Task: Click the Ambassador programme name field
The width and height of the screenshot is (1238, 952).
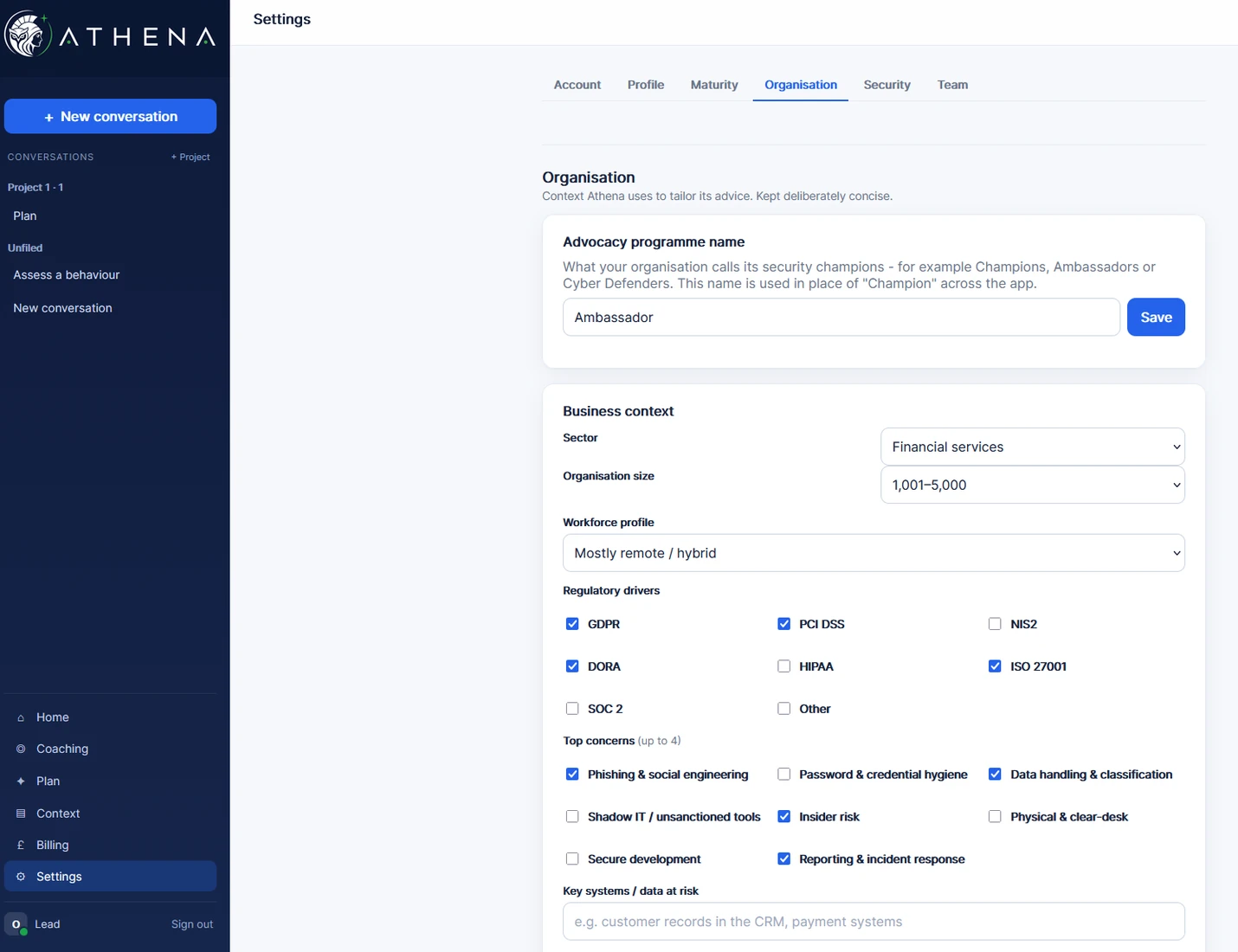Action: (x=841, y=317)
